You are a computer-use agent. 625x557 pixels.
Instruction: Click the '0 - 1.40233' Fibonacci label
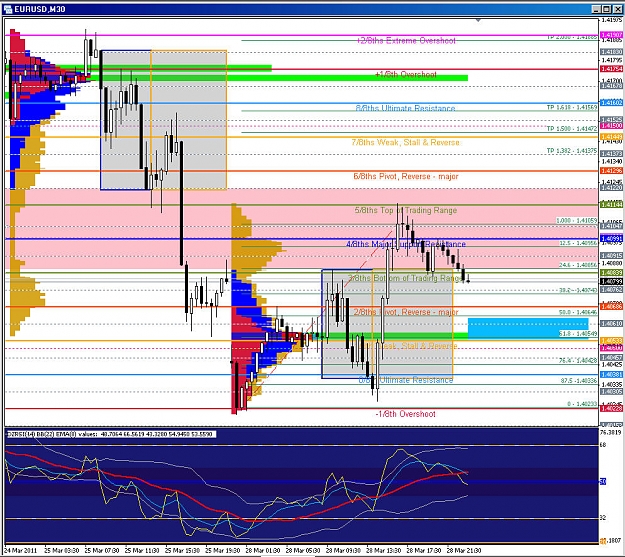(582, 404)
